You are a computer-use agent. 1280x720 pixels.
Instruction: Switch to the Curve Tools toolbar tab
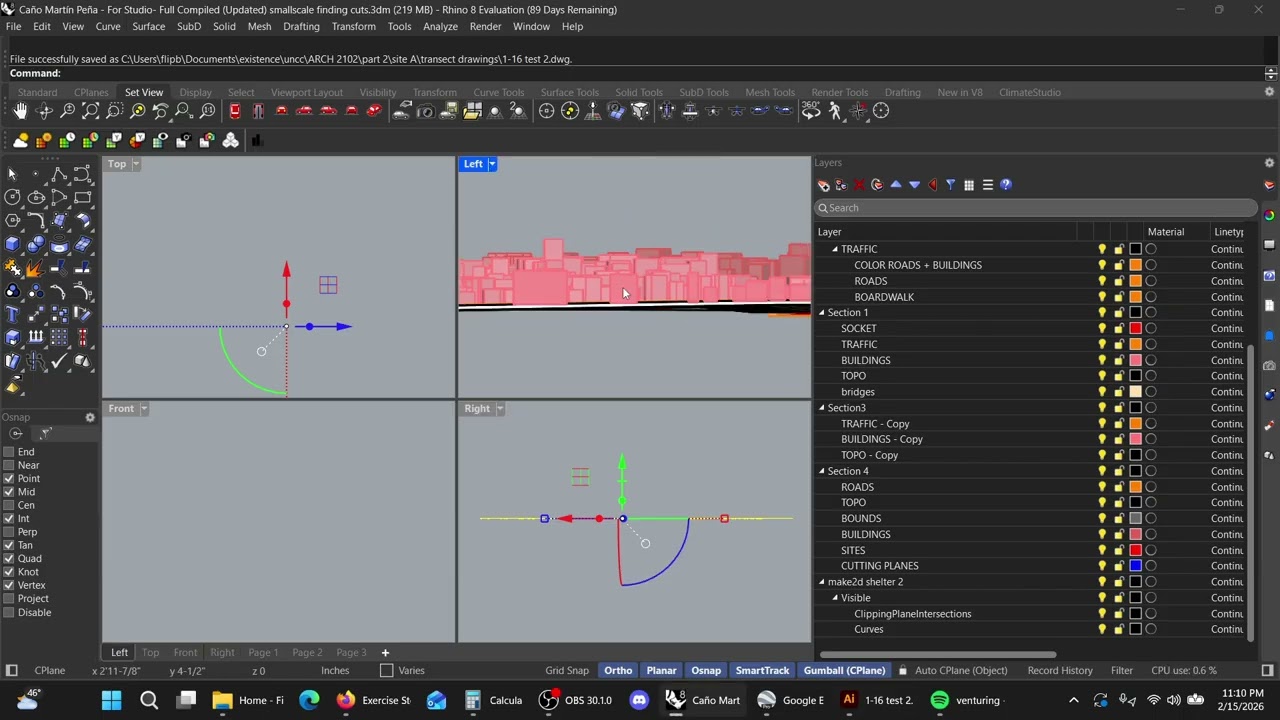pyautogui.click(x=498, y=92)
